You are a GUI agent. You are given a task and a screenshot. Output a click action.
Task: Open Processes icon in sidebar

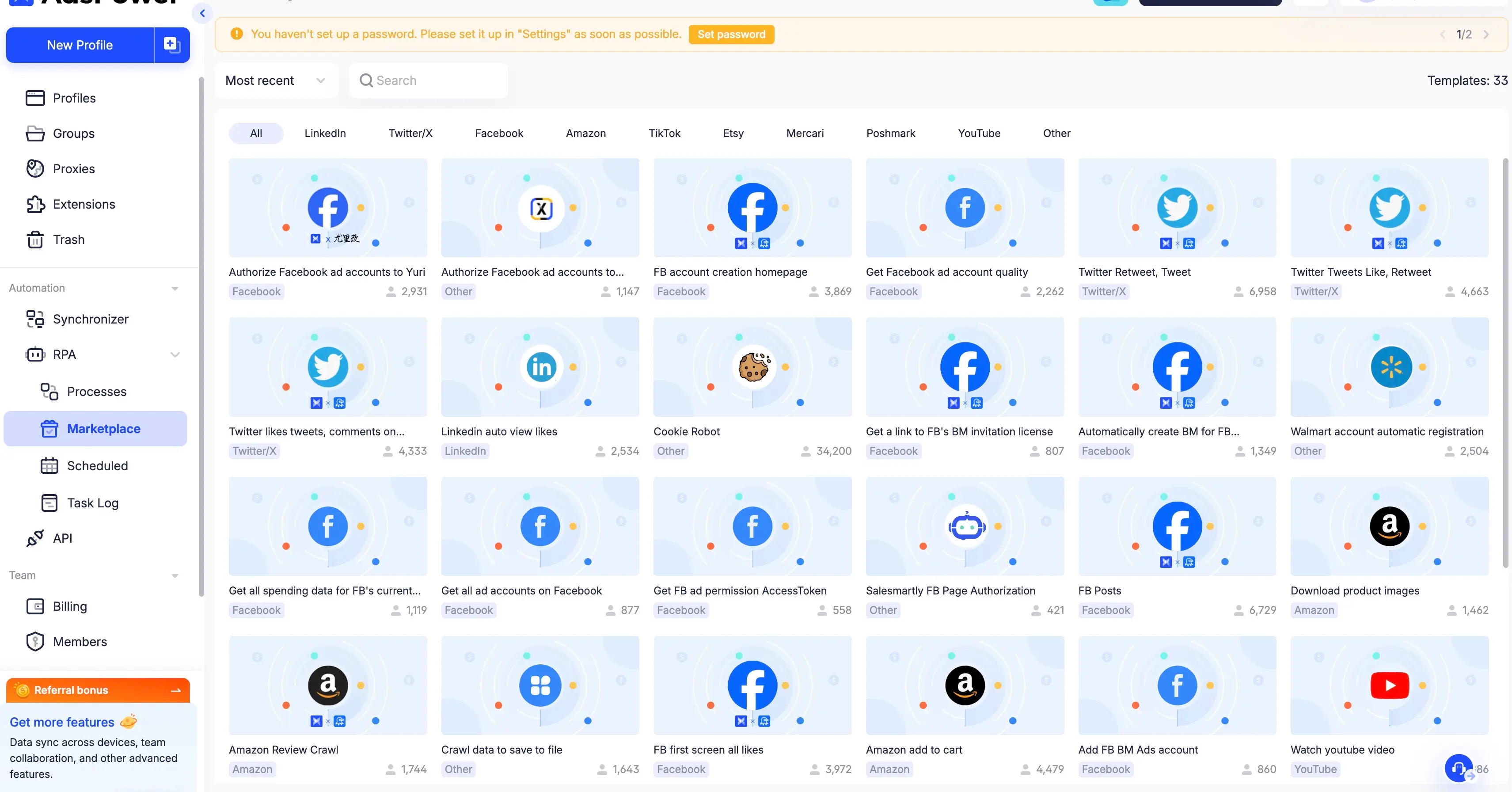[49, 392]
